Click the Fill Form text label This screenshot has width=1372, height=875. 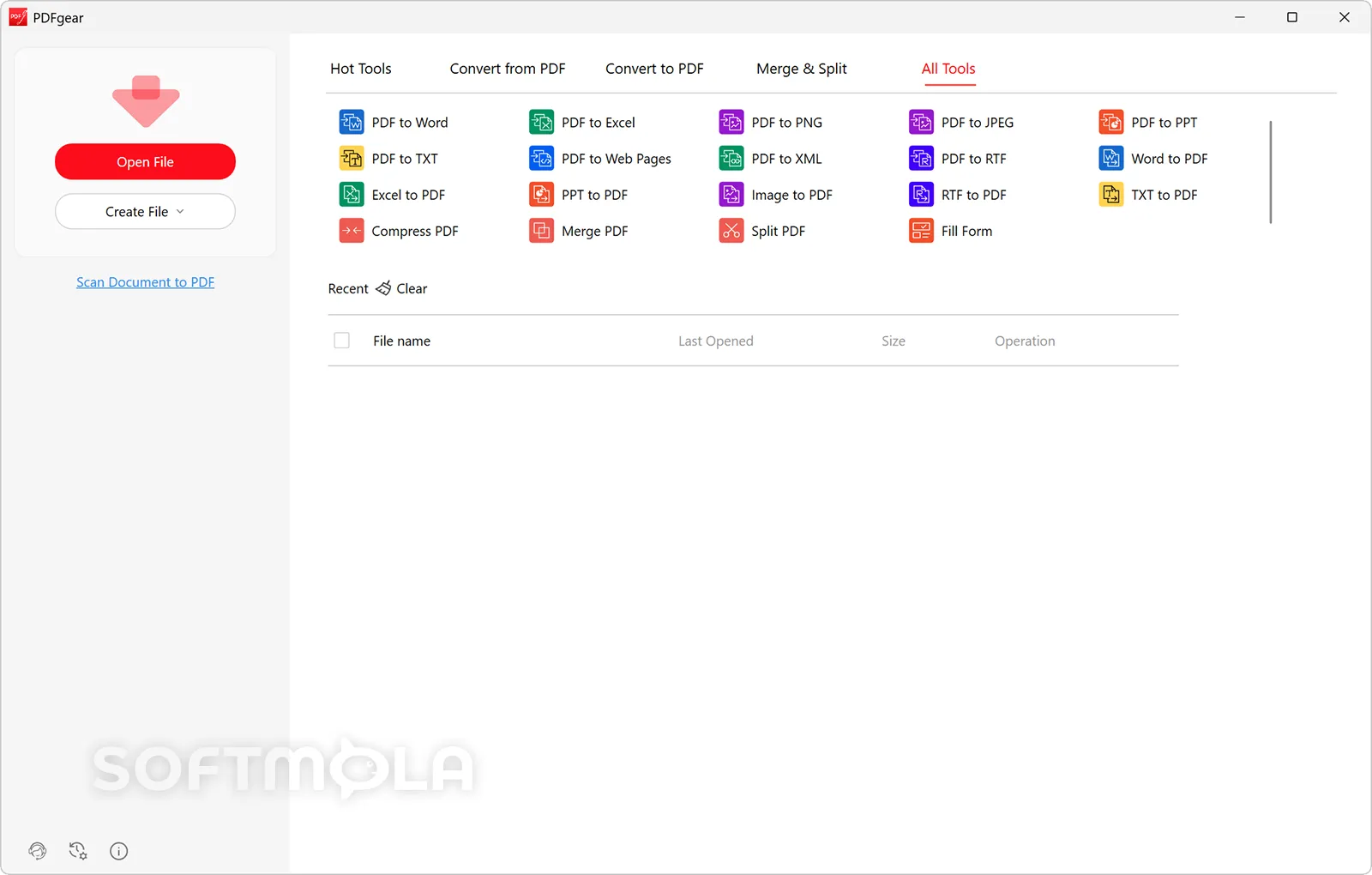966,231
